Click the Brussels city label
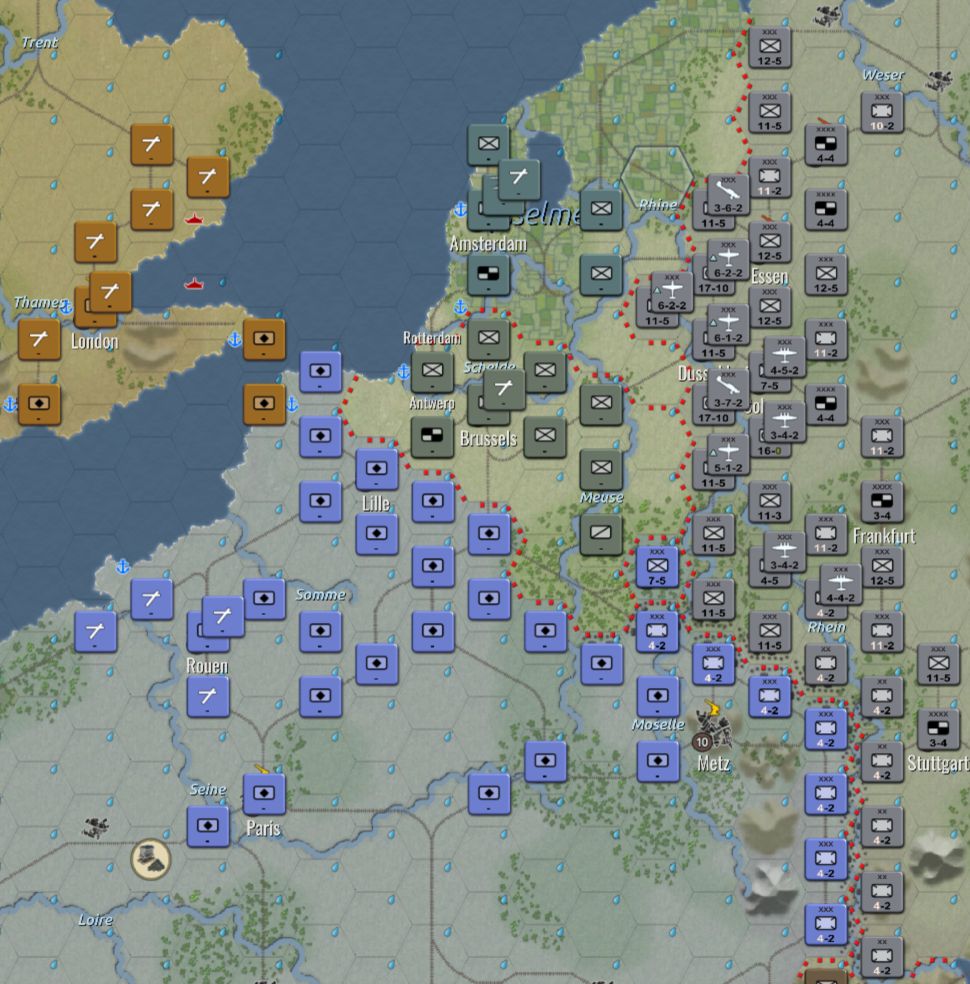This screenshot has width=970, height=984. pos(488,438)
